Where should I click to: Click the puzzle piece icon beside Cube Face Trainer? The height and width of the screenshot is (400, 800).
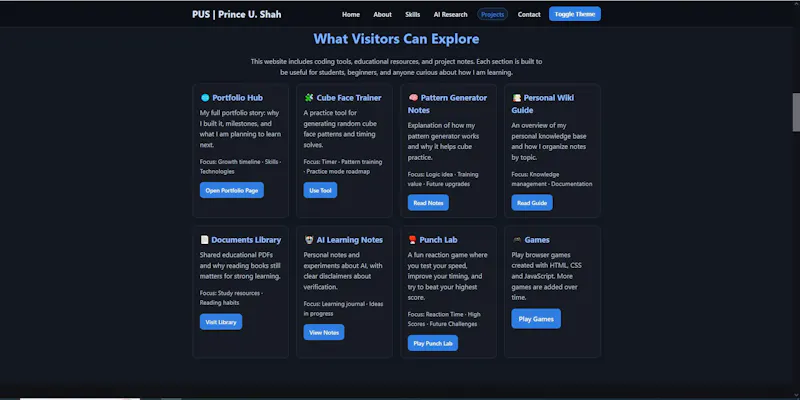pos(309,97)
